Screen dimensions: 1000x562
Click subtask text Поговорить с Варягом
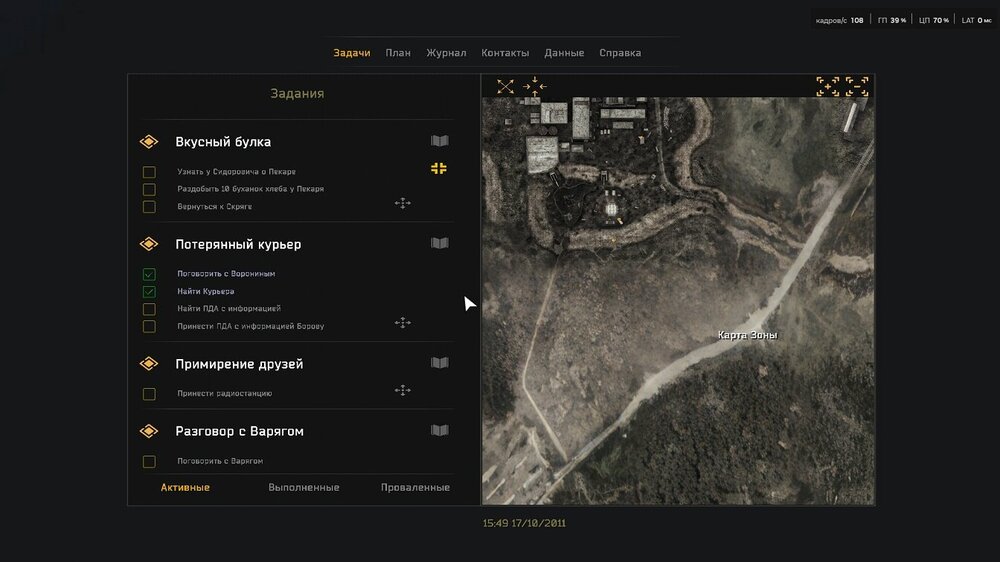pyautogui.click(x=220, y=461)
